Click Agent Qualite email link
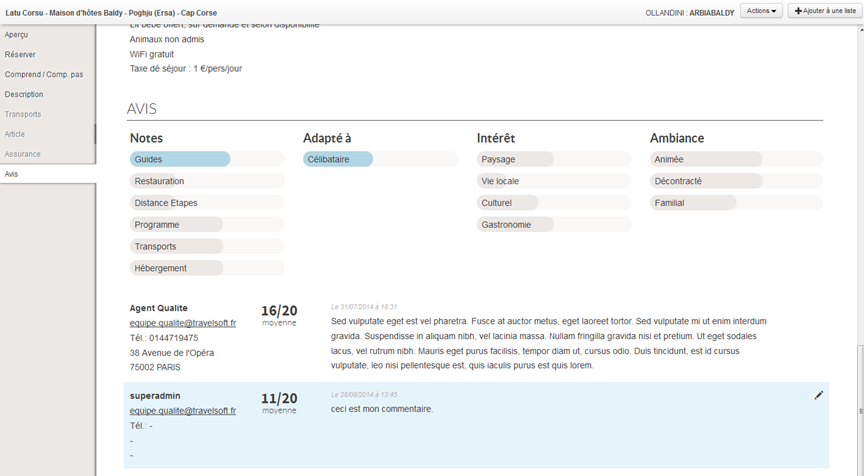The image size is (864, 476). click(x=182, y=323)
